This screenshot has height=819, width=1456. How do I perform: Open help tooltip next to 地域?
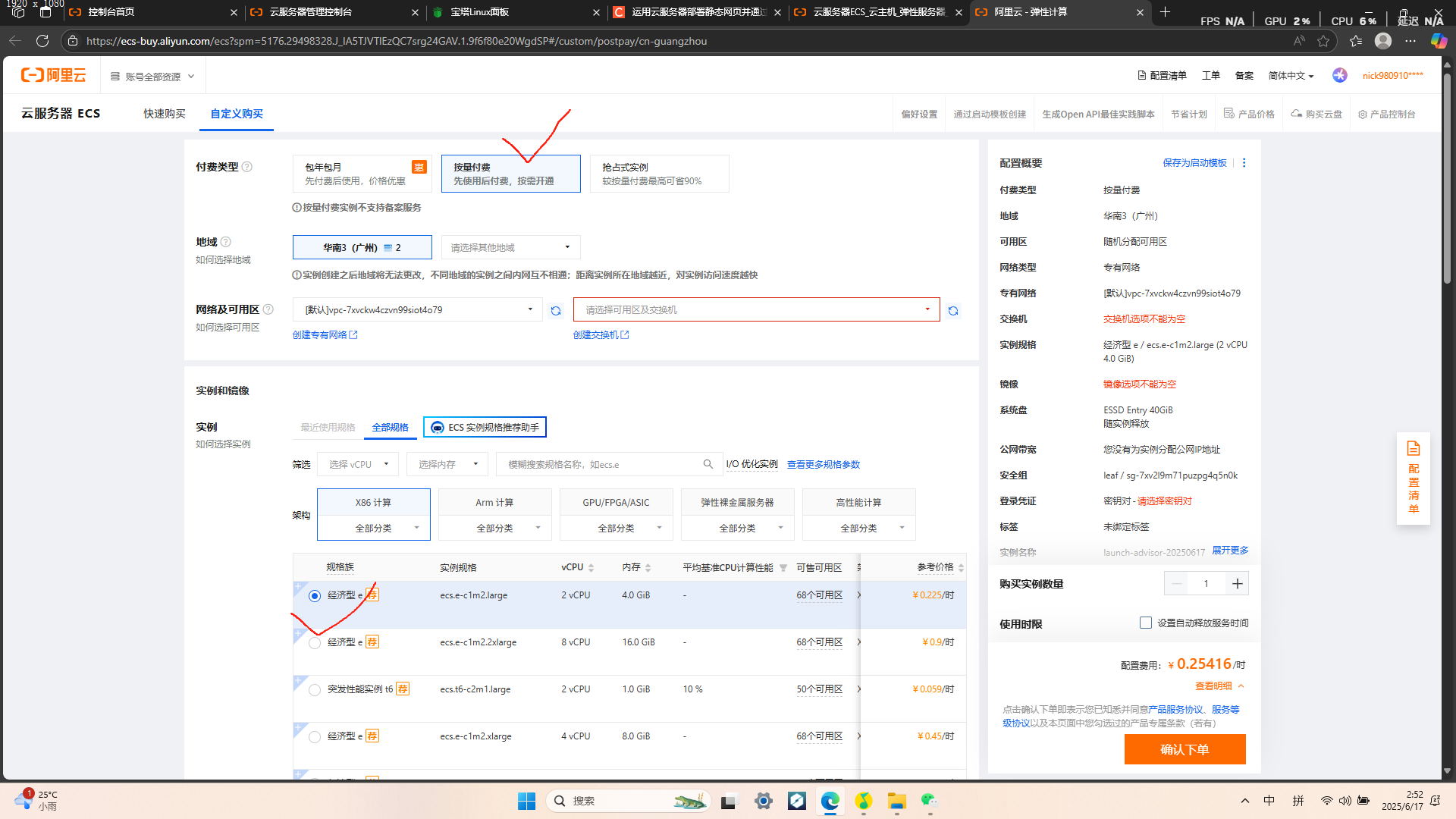225,242
